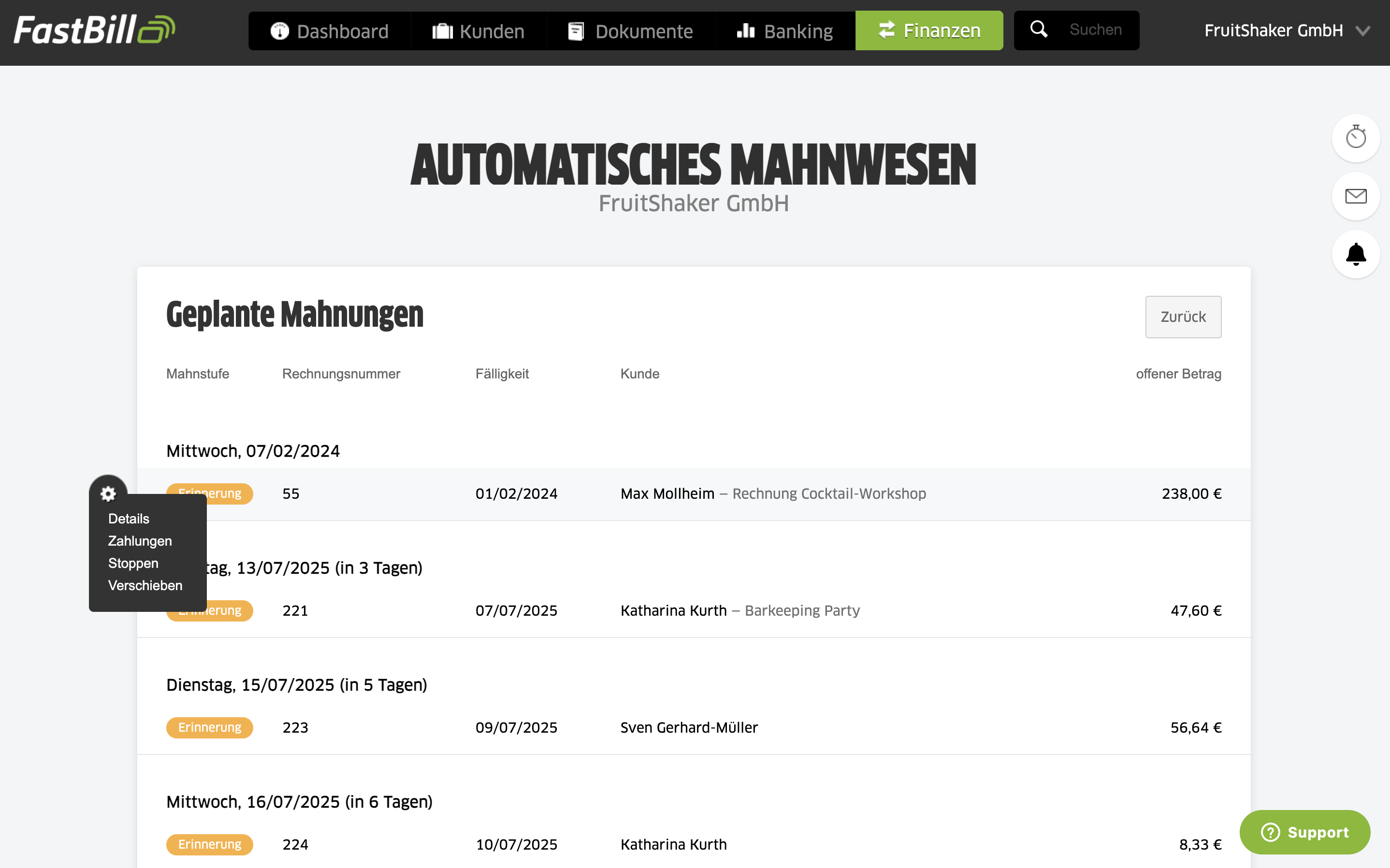Screen dimensions: 1390x868
Task: Click Barkeeping Party description
Action: point(802,610)
